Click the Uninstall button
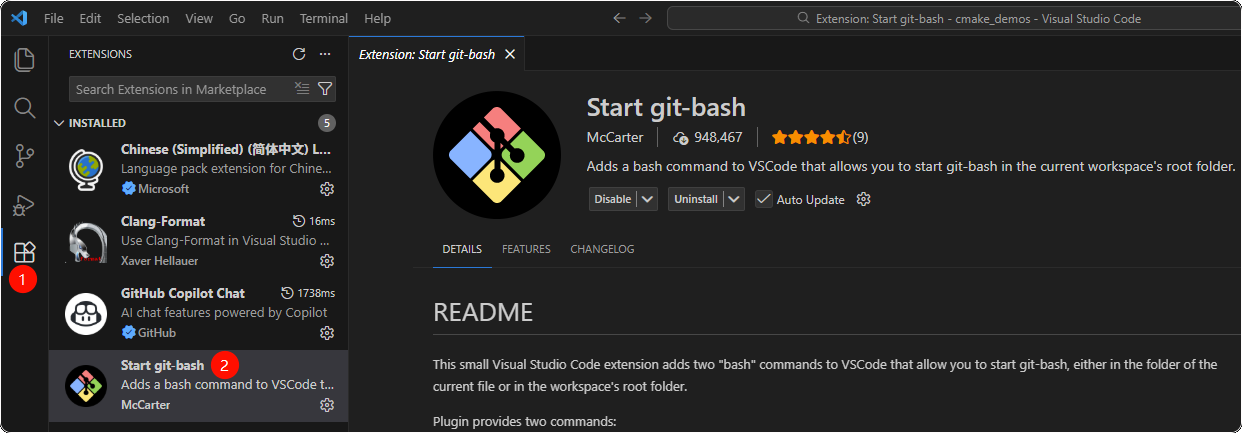This screenshot has width=1242, height=433. click(696, 199)
